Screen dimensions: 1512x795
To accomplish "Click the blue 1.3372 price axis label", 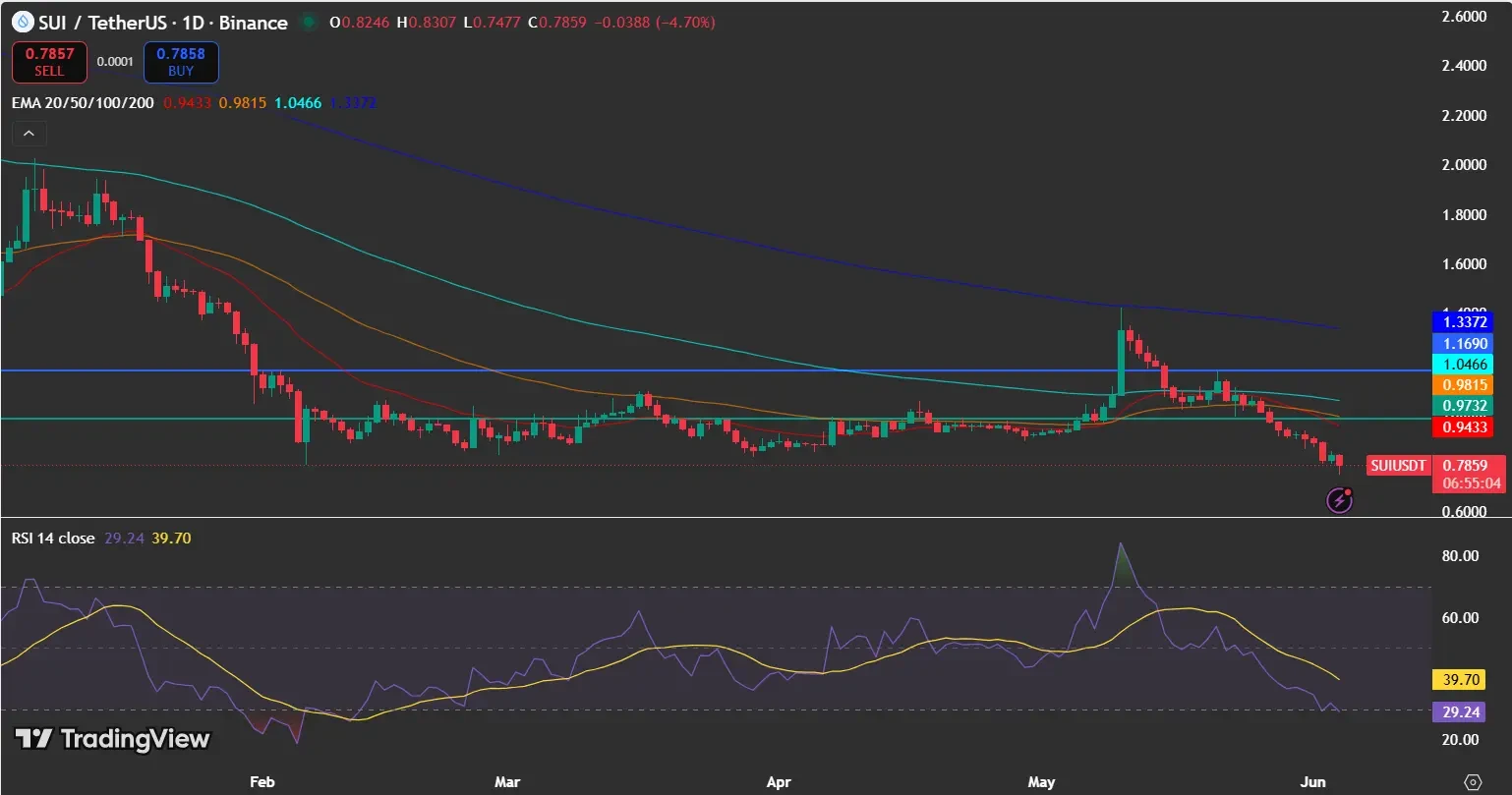I will [x=1462, y=321].
